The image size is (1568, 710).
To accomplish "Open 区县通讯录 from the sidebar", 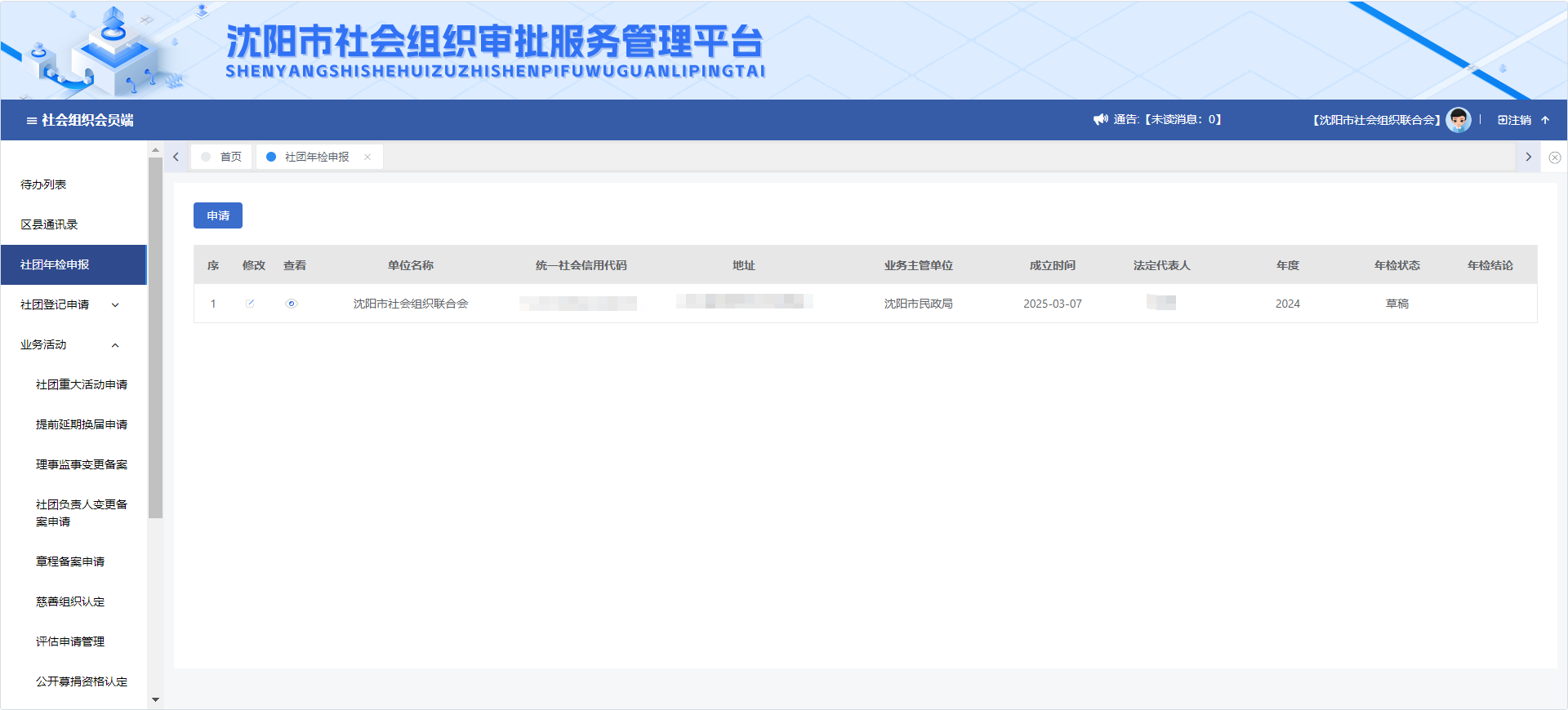I will click(49, 224).
